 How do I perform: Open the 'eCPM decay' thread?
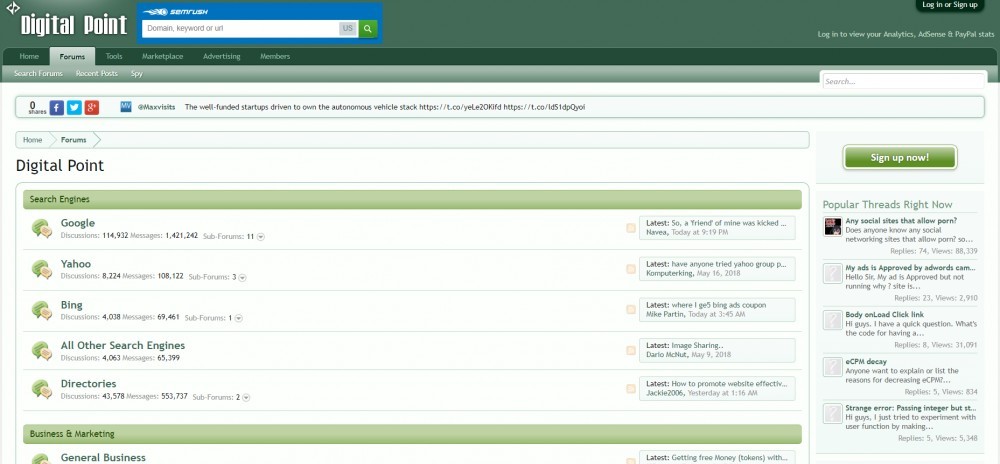866,361
